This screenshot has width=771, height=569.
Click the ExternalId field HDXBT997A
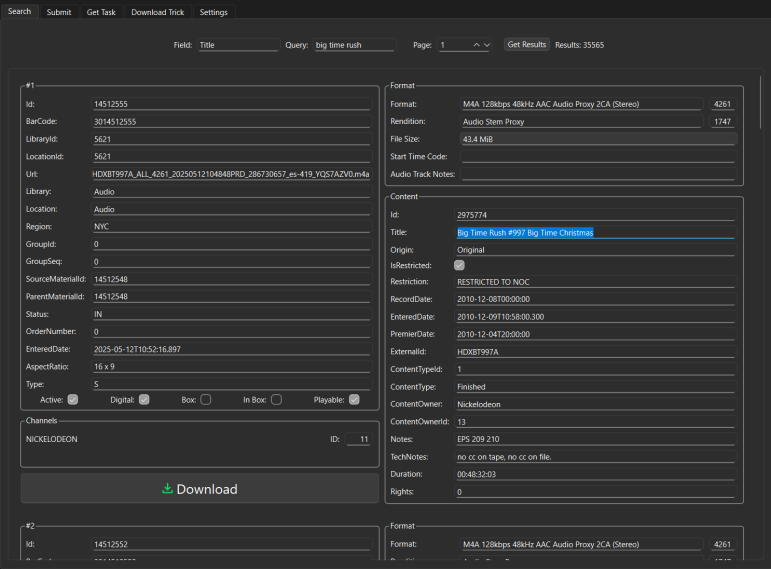coord(595,352)
